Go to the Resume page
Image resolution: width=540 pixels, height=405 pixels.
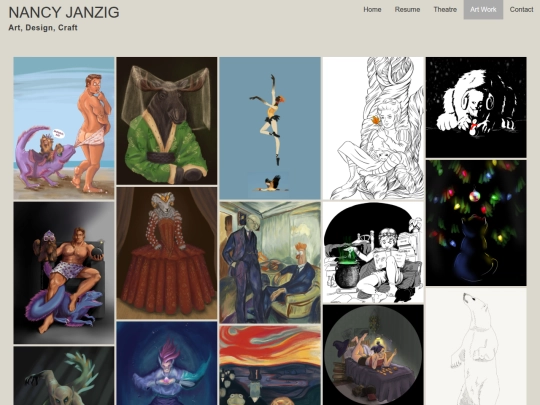(x=407, y=9)
